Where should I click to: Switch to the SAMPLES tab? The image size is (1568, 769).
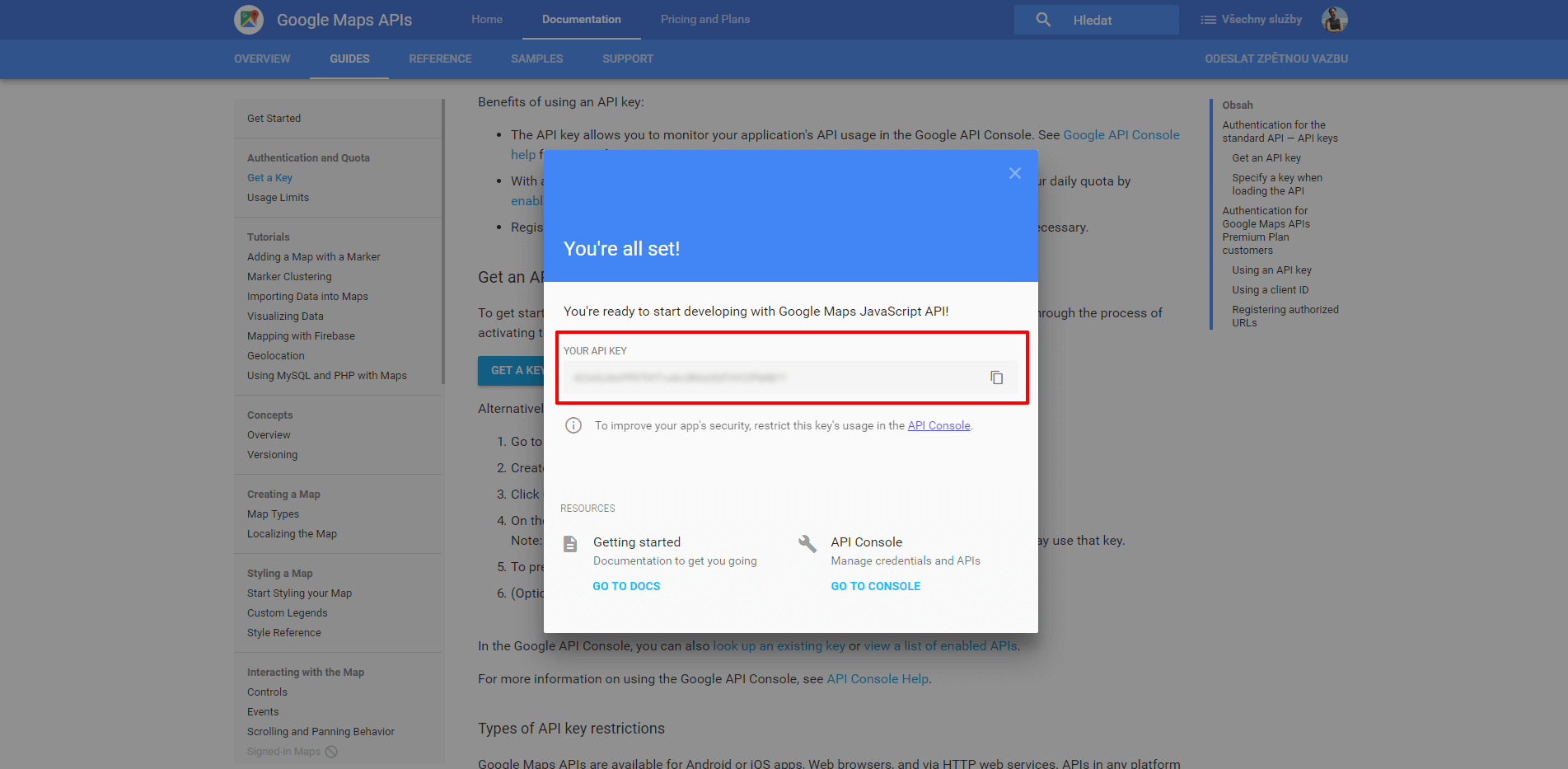coord(537,59)
